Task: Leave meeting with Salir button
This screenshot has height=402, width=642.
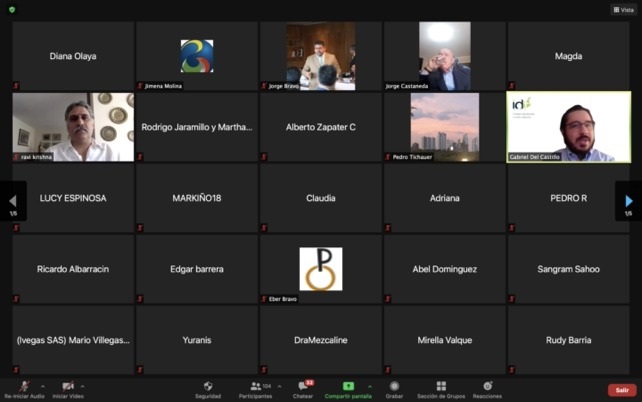Action: click(x=622, y=390)
